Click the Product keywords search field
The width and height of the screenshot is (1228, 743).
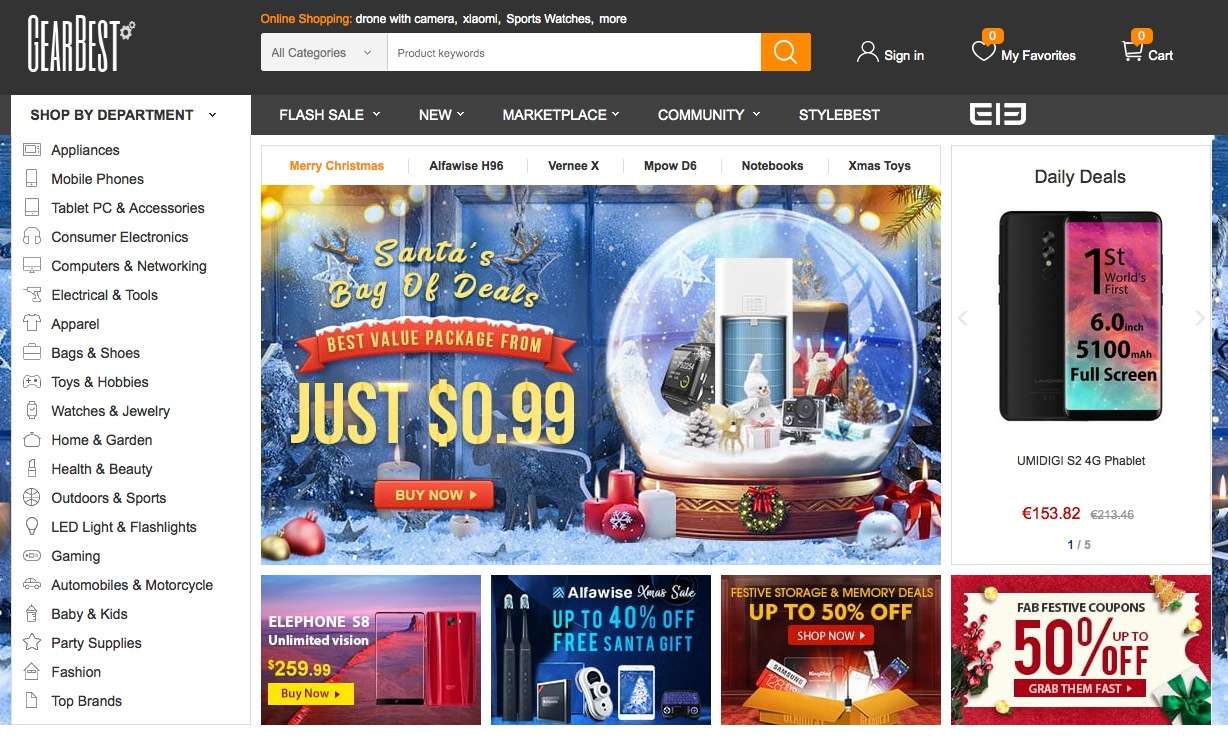pos(574,52)
